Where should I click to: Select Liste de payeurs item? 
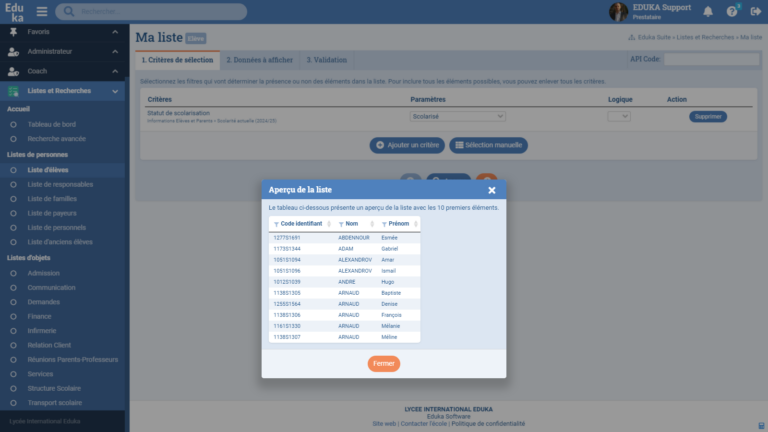pyautogui.click(x=51, y=214)
